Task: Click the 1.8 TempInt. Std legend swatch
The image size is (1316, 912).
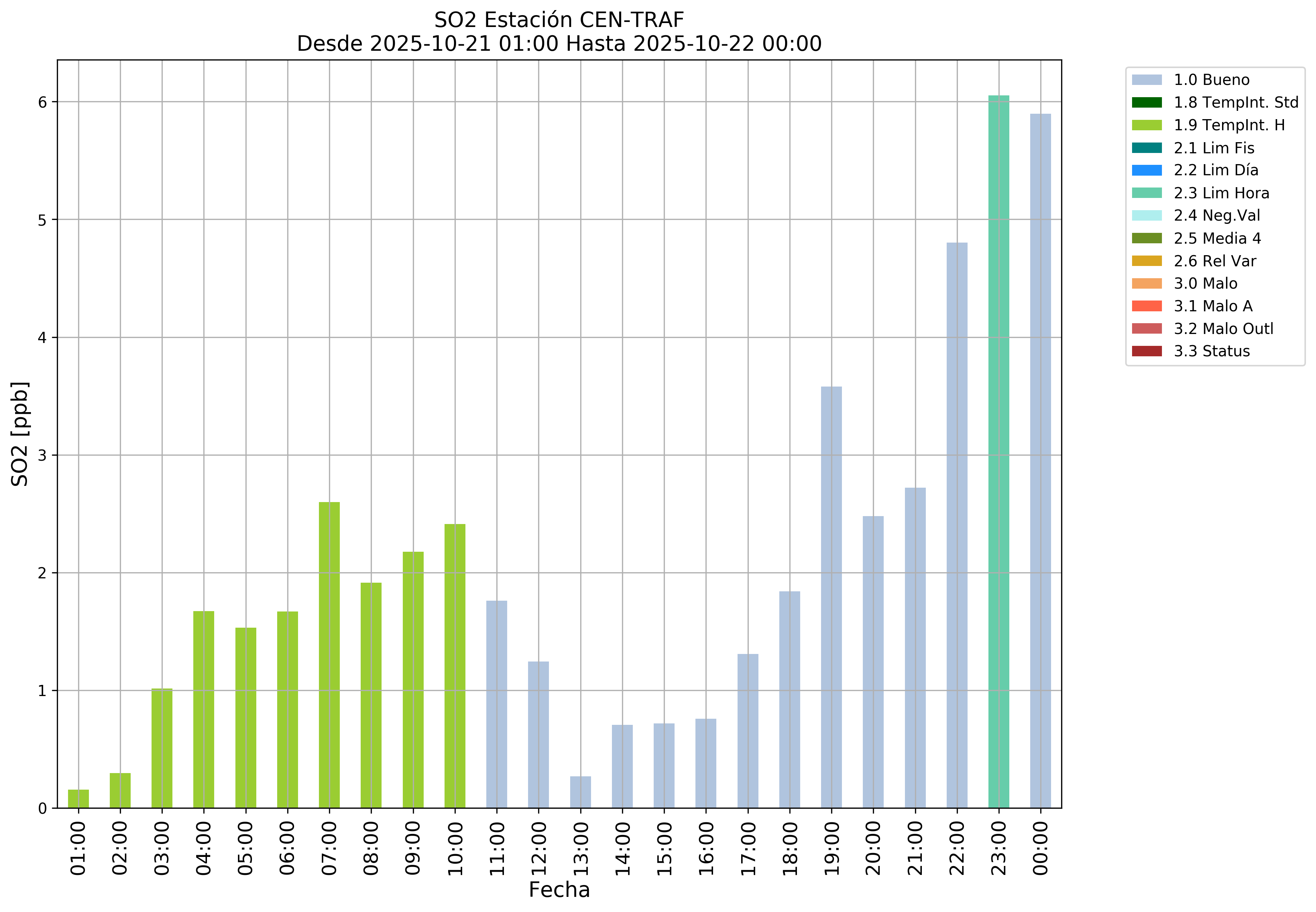Action: [x=1146, y=103]
